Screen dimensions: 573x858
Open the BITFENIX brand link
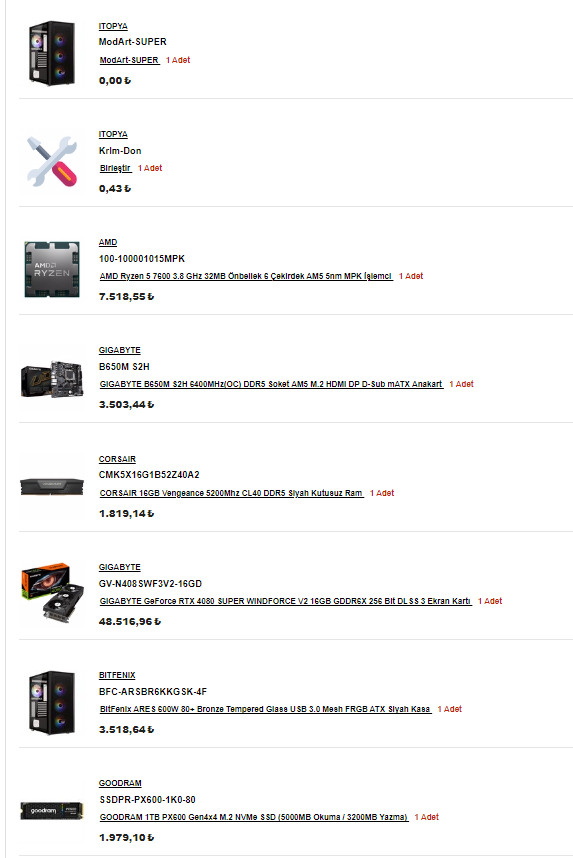coord(117,675)
